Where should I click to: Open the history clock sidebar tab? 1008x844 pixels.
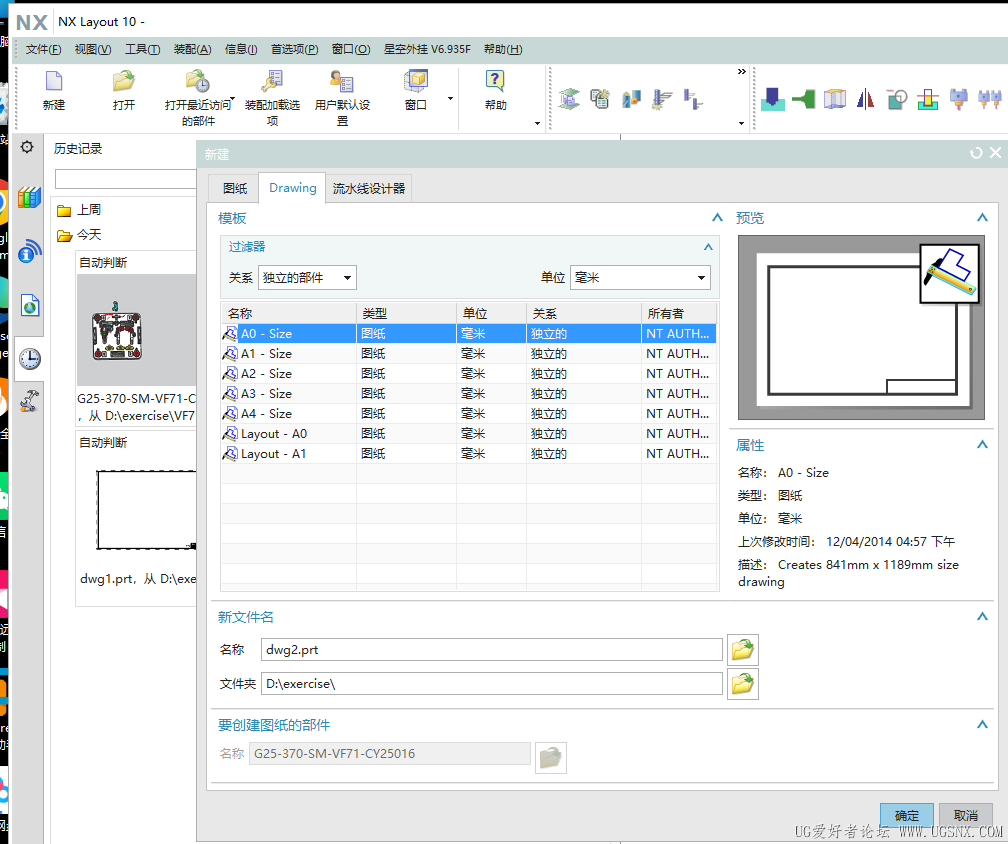click(x=29, y=359)
